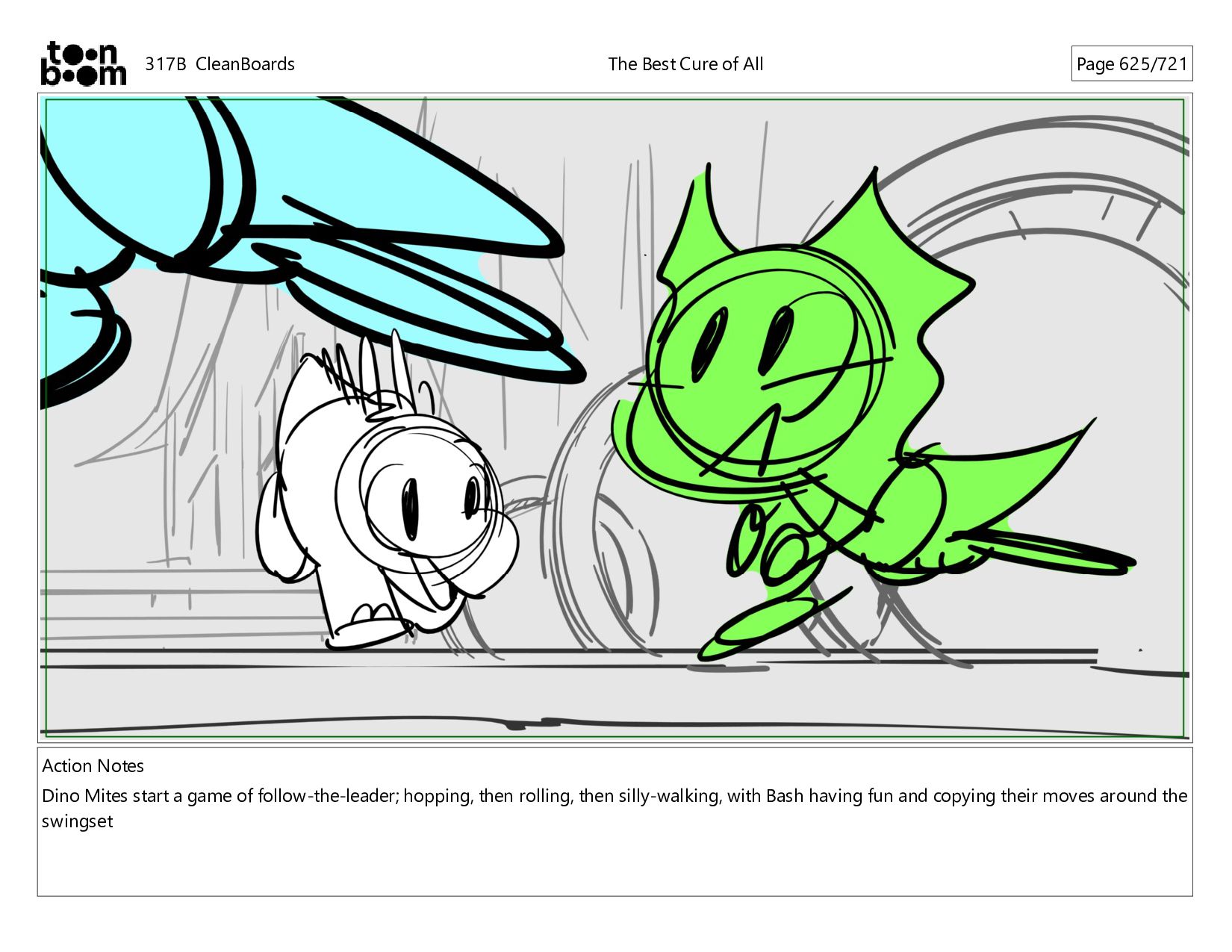Click the 'Action Notes' heading
The height and width of the screenshot is (952, 1232).
click(x=93, y=766)
